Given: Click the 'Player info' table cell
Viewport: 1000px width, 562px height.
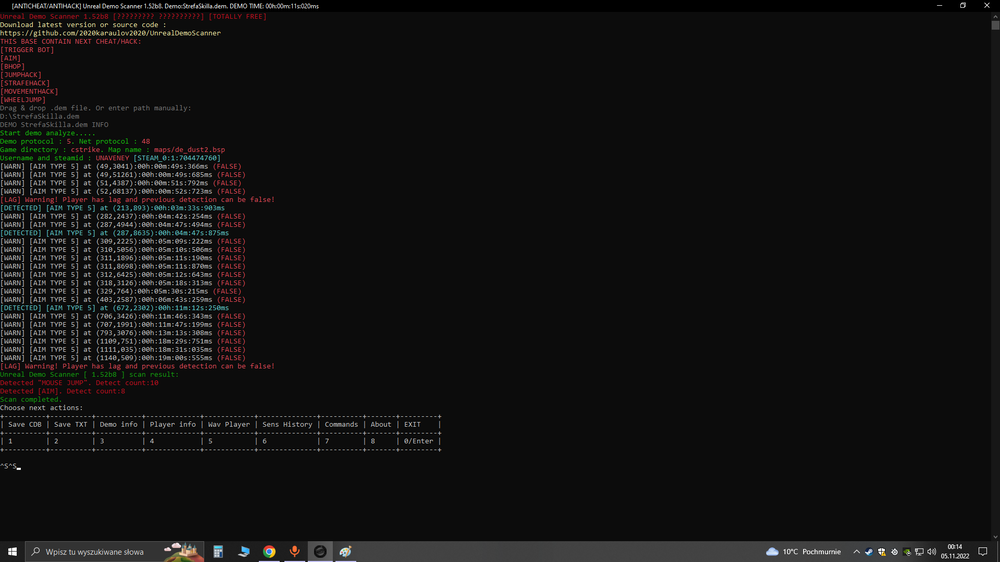Looking at the screenshot, I should 173,424.
